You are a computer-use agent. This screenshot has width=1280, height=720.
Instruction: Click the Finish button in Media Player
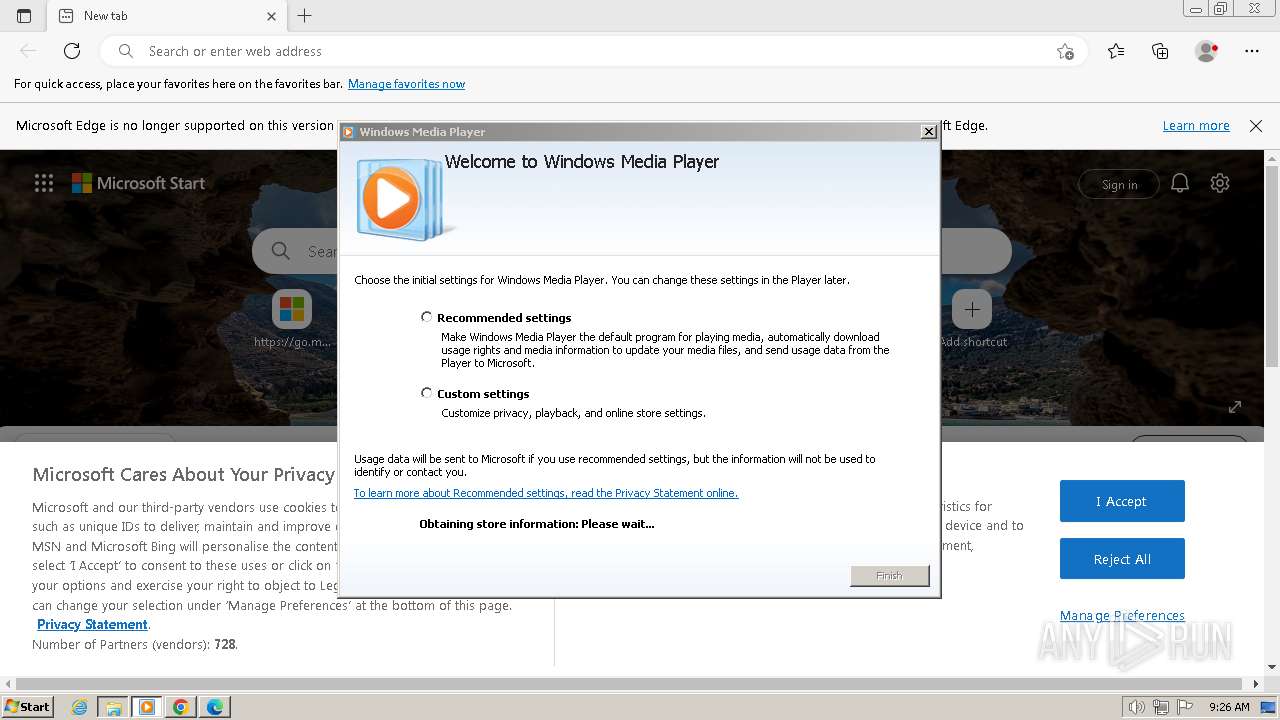(889, 576)
